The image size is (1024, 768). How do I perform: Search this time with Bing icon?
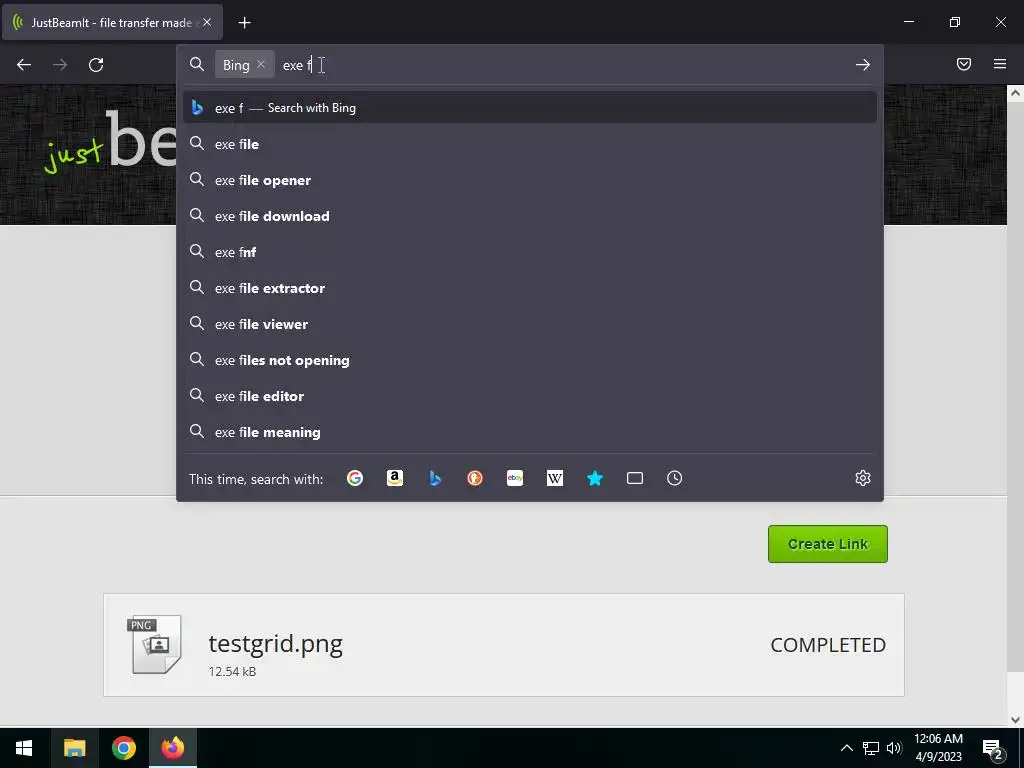[435, 478]
